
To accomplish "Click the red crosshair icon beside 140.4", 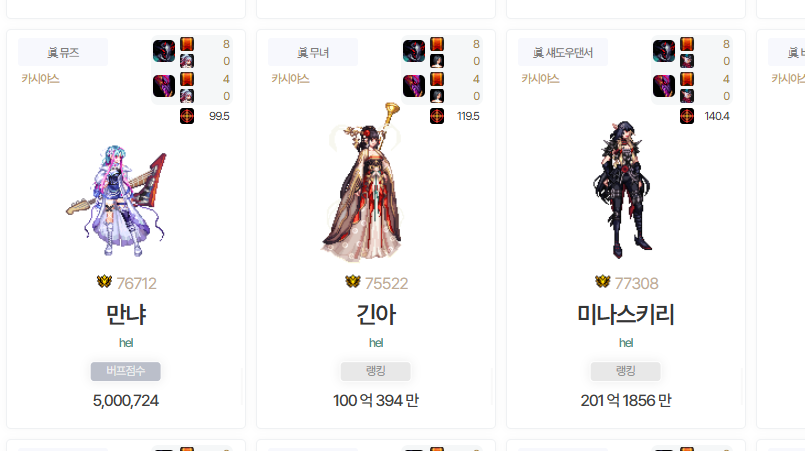I will point(687,116).
